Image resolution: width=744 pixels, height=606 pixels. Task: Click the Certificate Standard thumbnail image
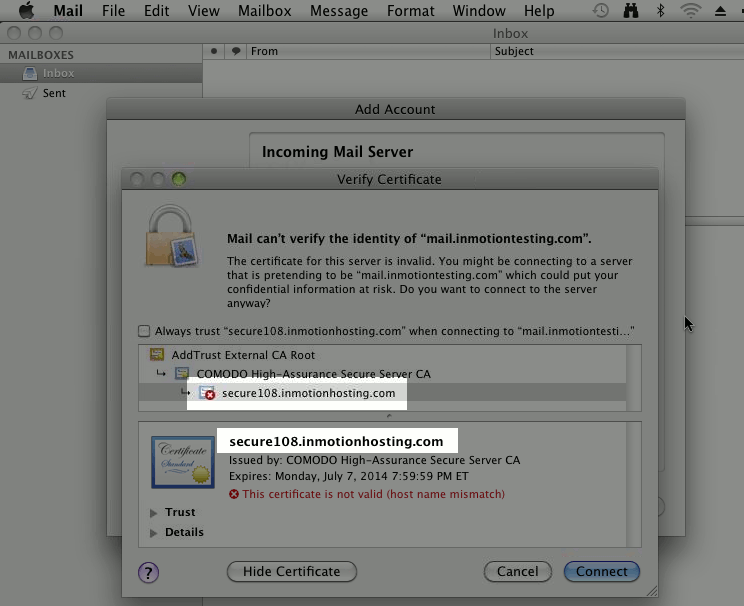183,462
